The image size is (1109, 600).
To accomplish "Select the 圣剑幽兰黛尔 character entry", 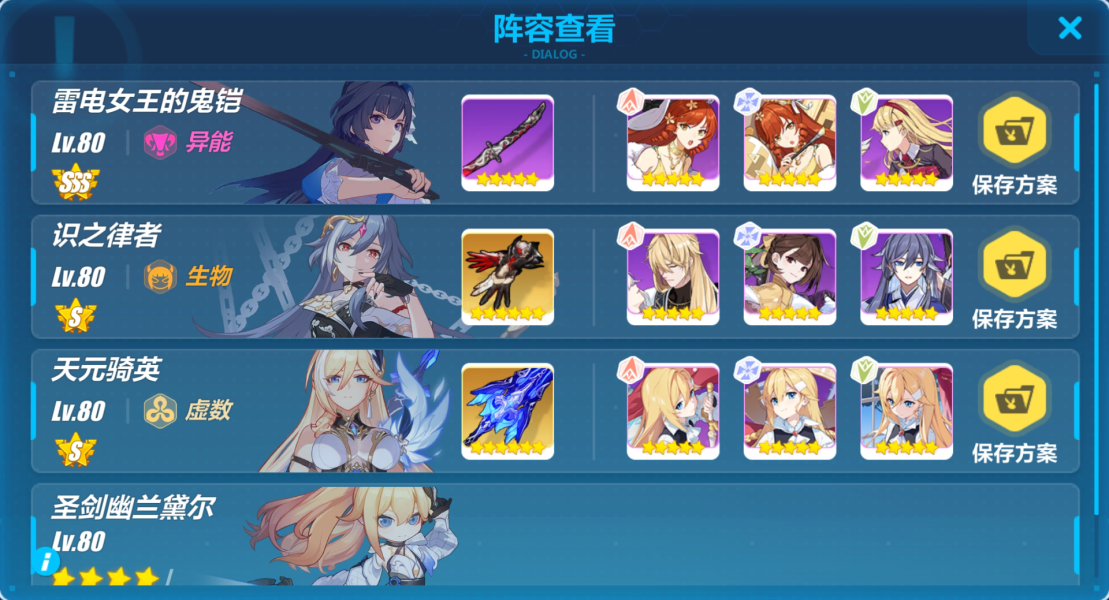I will pyautogui.click(x=555, y=536).
